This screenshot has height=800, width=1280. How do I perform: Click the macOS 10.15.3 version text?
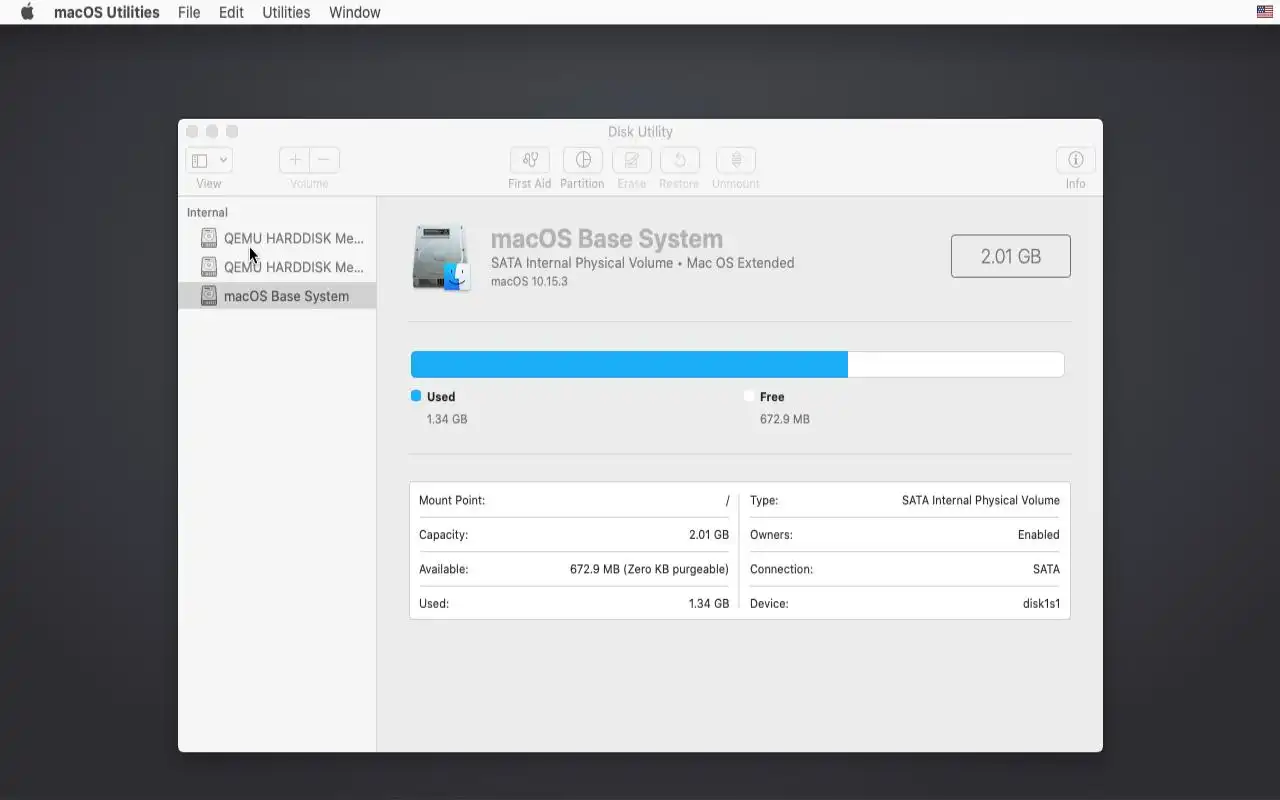coord(529,282)
